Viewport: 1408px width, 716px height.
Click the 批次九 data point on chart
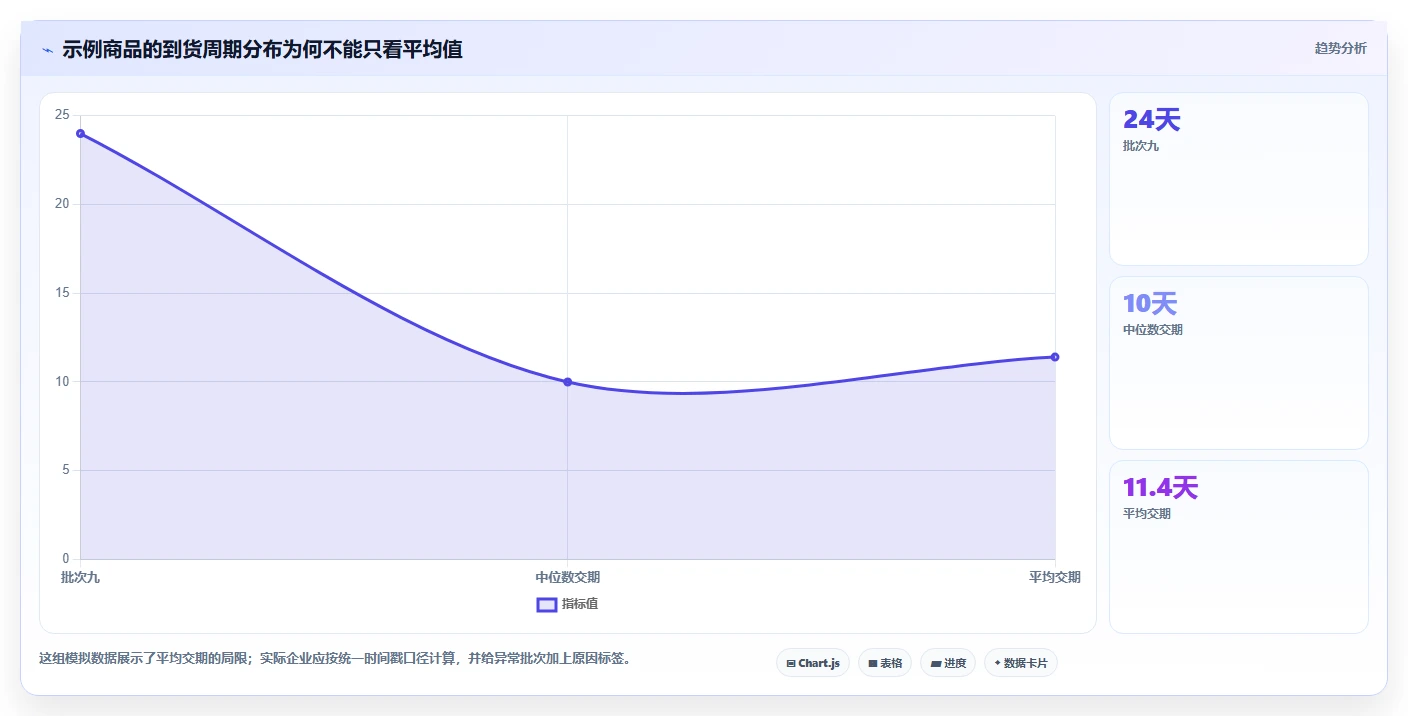pyautogui.click(x=80, y=133)
